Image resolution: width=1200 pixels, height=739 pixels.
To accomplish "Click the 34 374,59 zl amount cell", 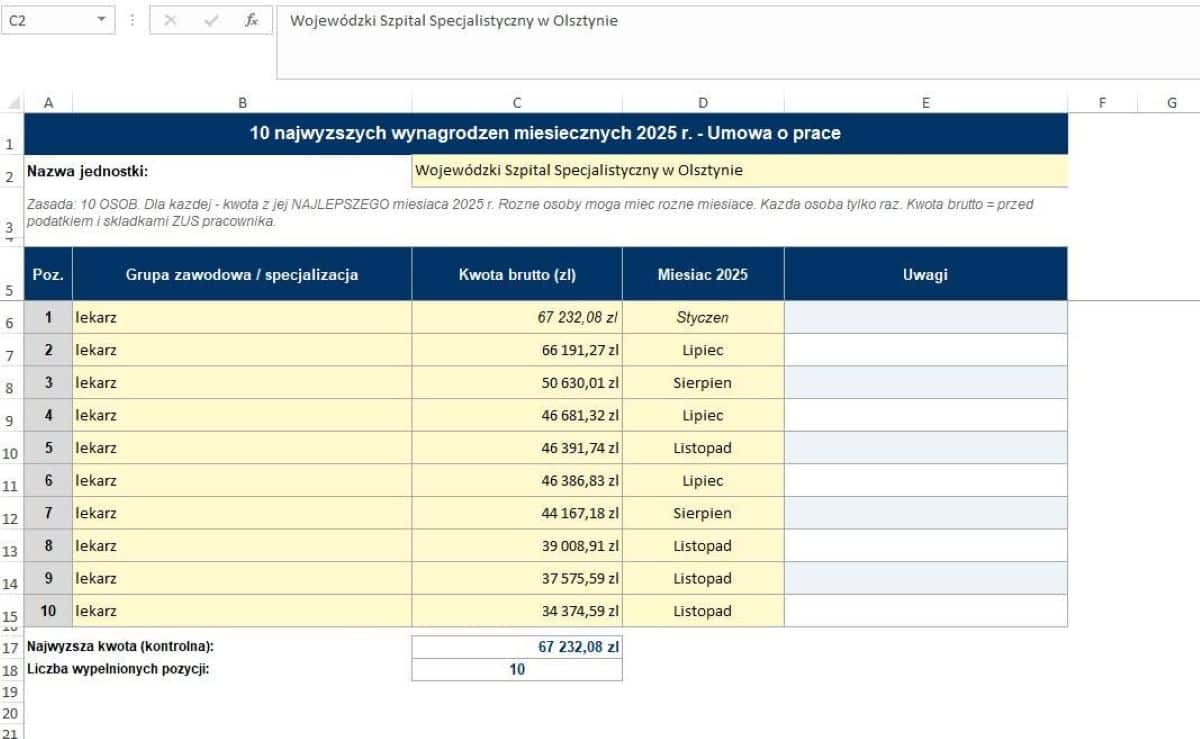I will pos(517,611).
